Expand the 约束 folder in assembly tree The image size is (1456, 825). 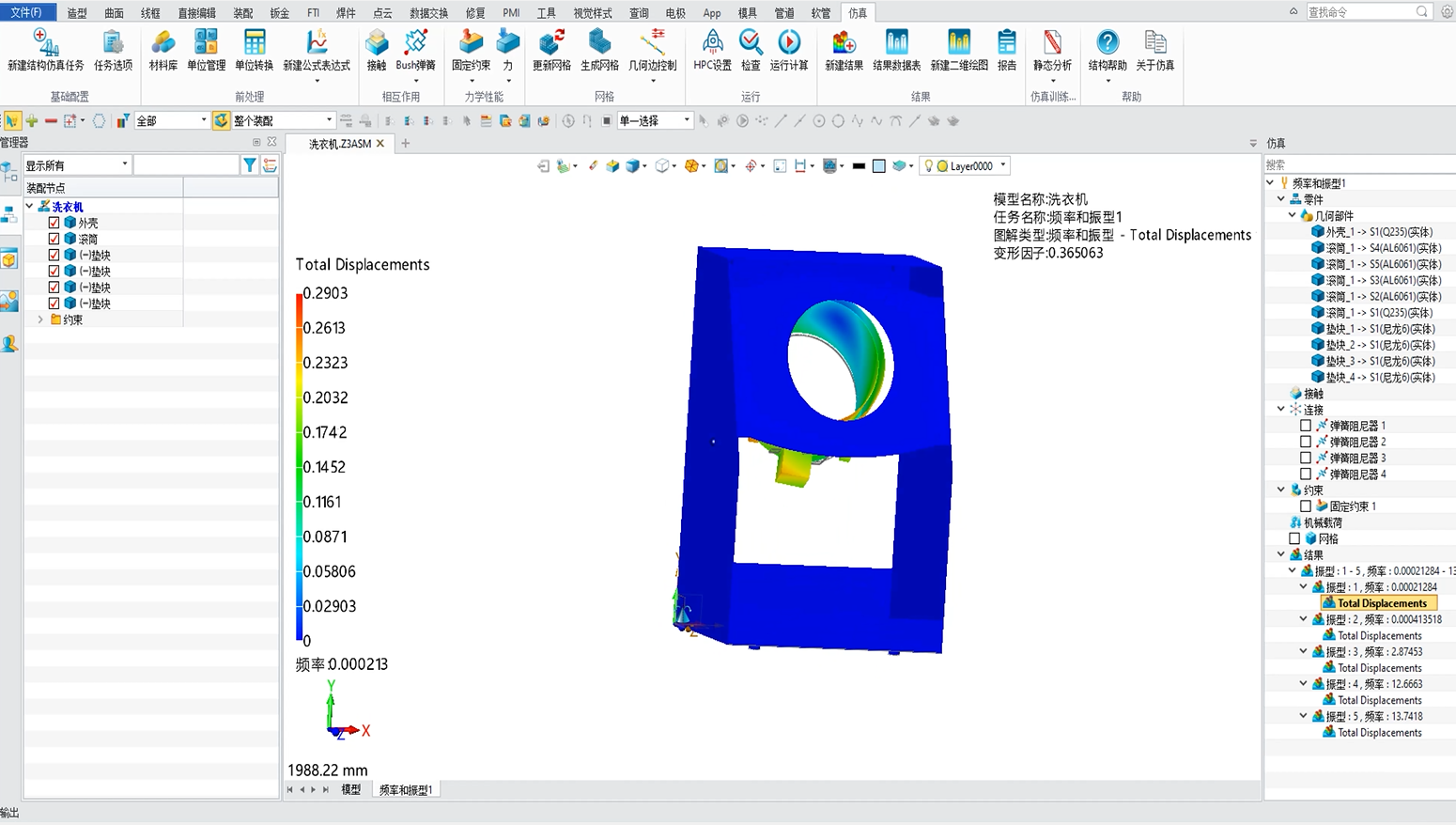[40, 319]
